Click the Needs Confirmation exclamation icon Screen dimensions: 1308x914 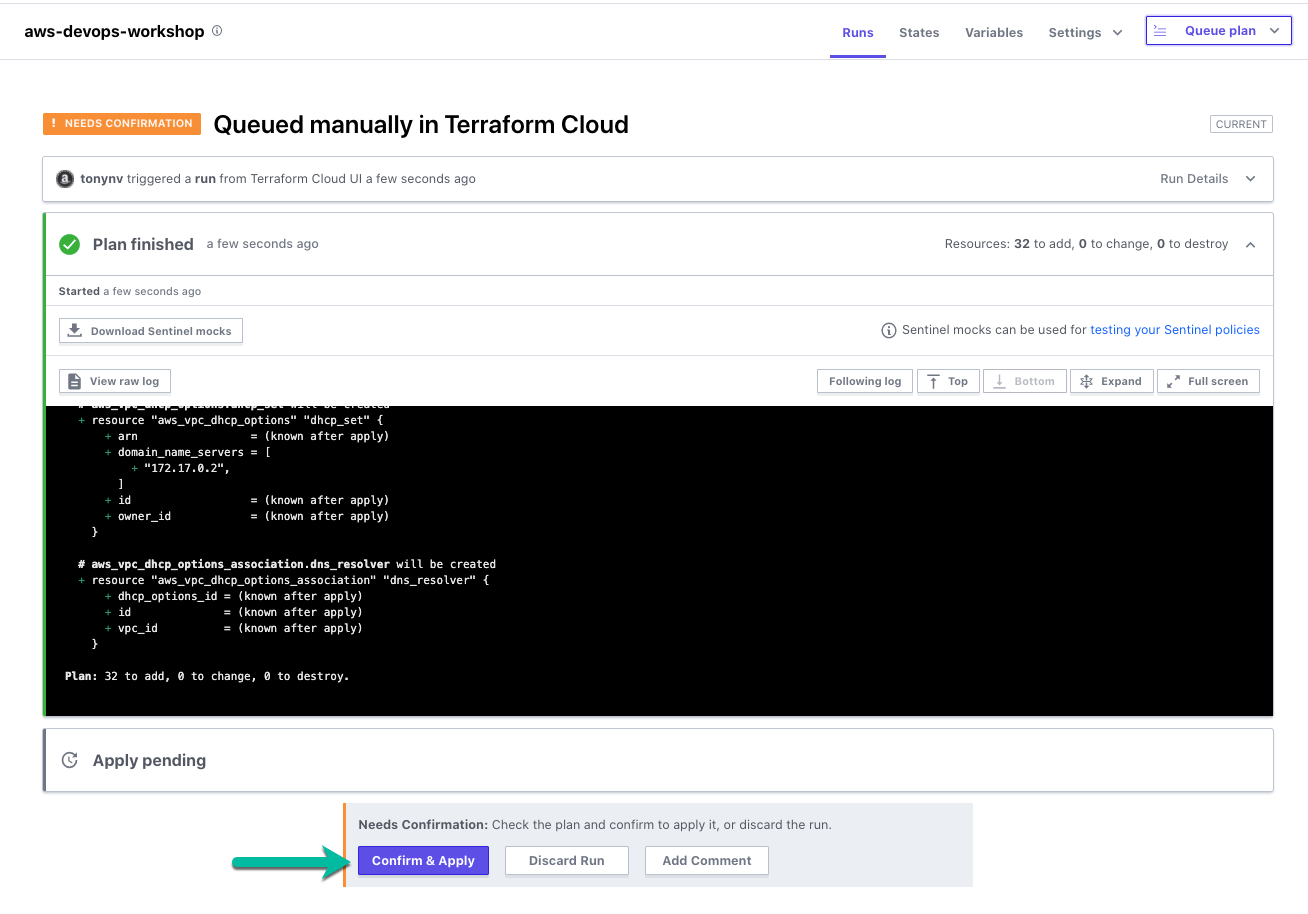tap(54, 124)
